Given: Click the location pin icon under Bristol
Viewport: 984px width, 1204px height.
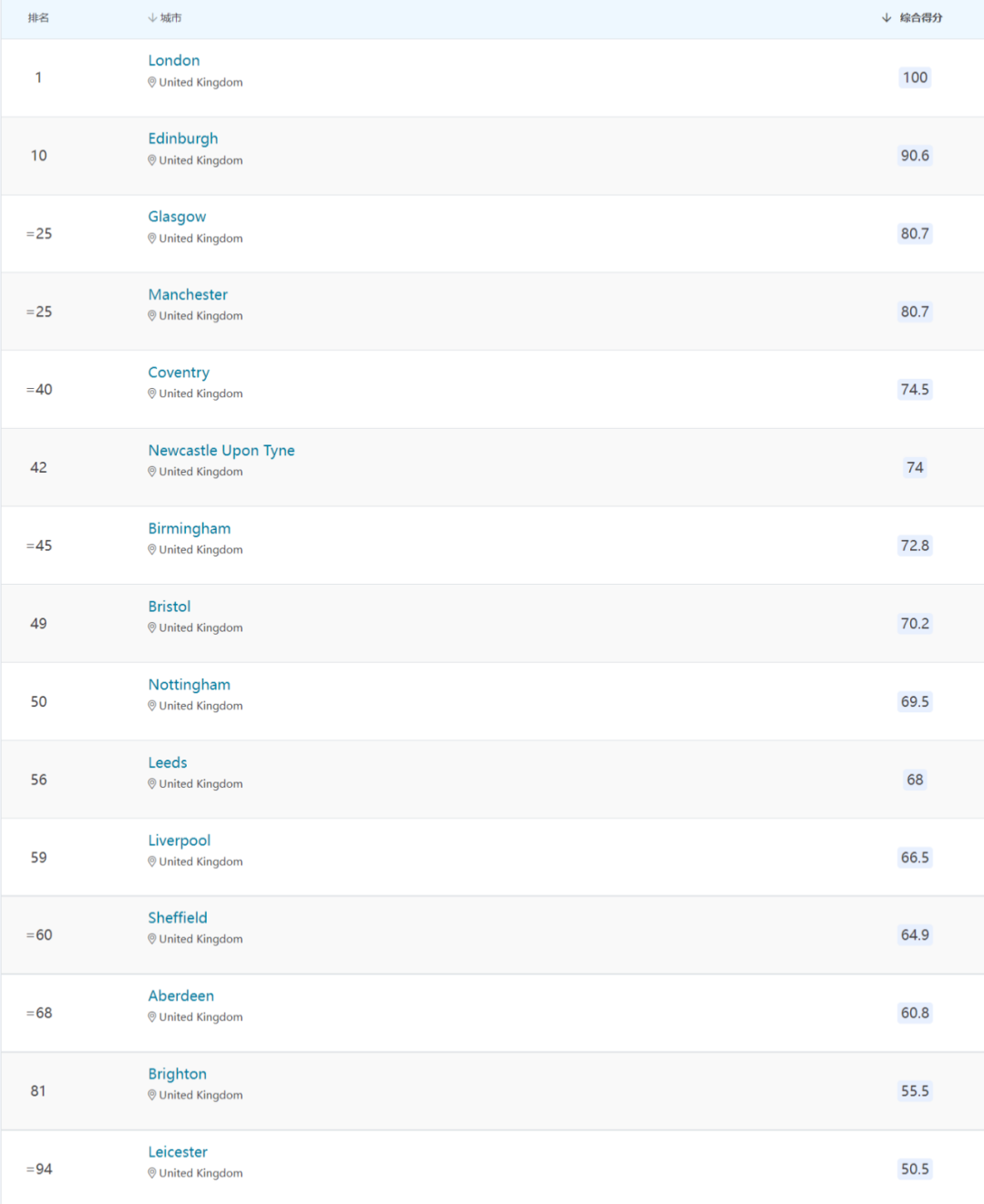Looking at the screenshot, I should [152, 628].
